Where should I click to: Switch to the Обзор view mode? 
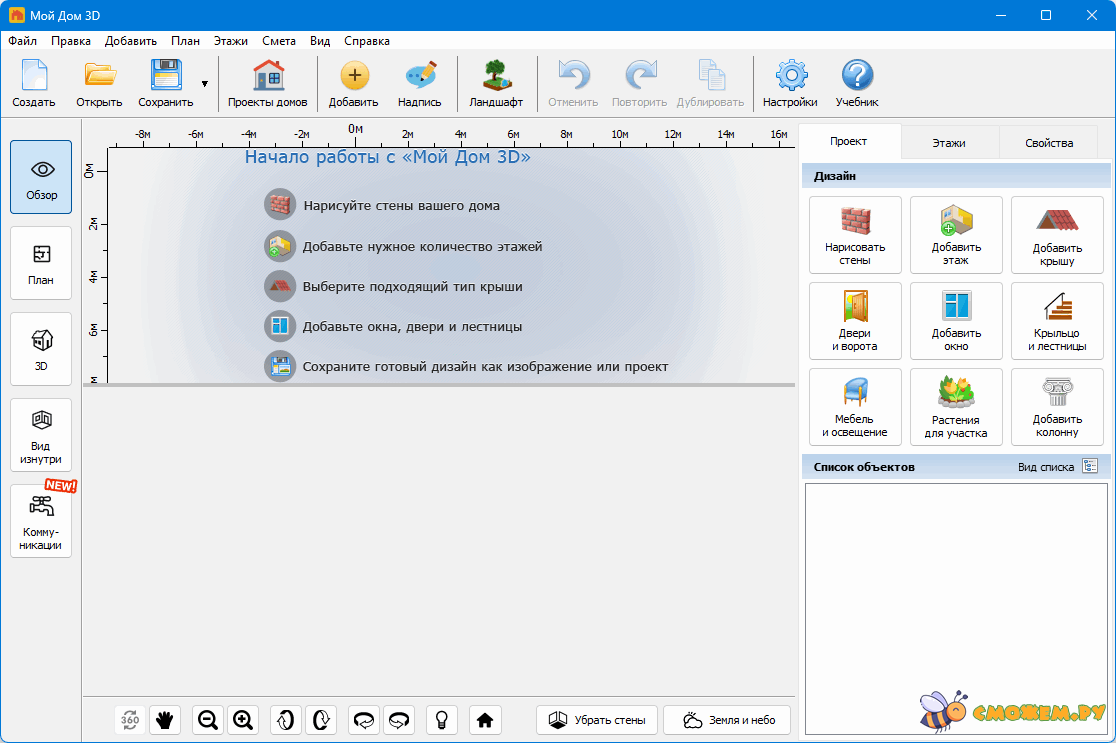[x=41, y=177]
